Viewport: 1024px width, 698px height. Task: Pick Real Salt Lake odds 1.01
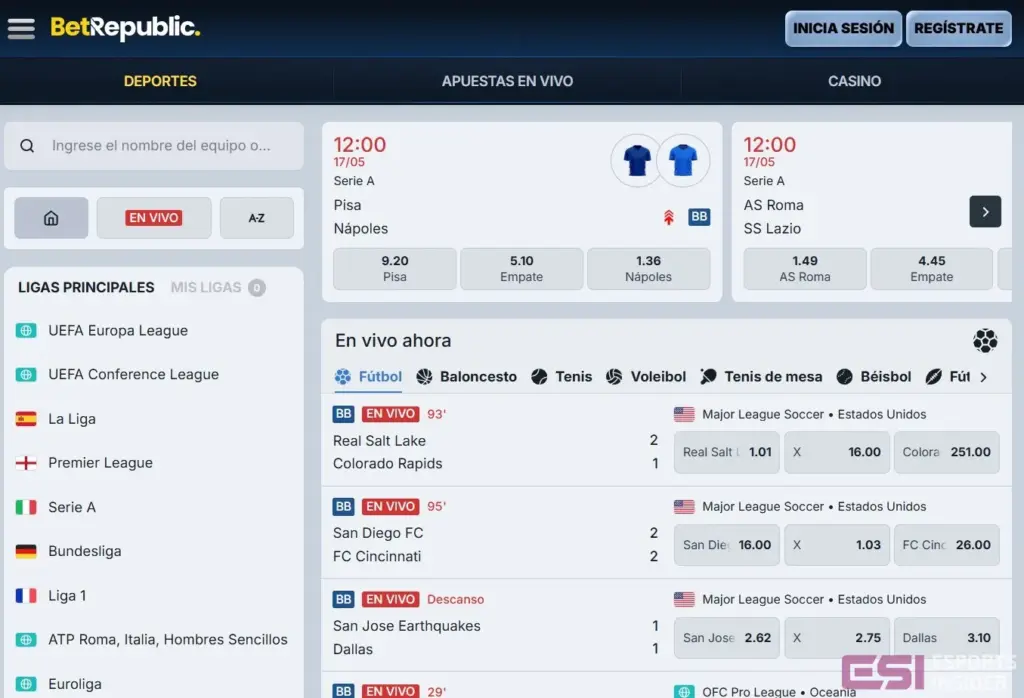click(727, 452)
